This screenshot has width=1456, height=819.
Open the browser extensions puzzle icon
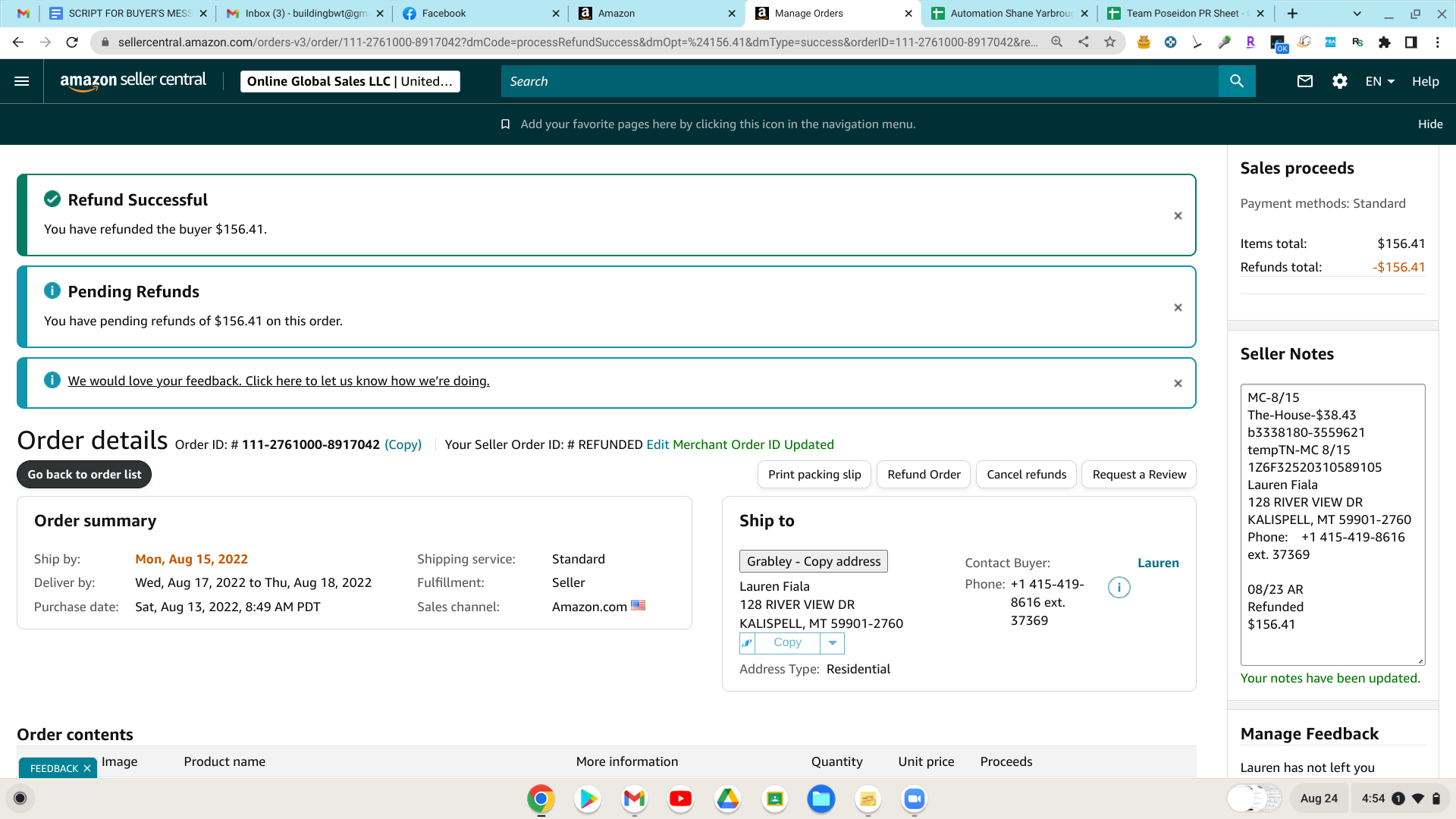pos(1385,42)
